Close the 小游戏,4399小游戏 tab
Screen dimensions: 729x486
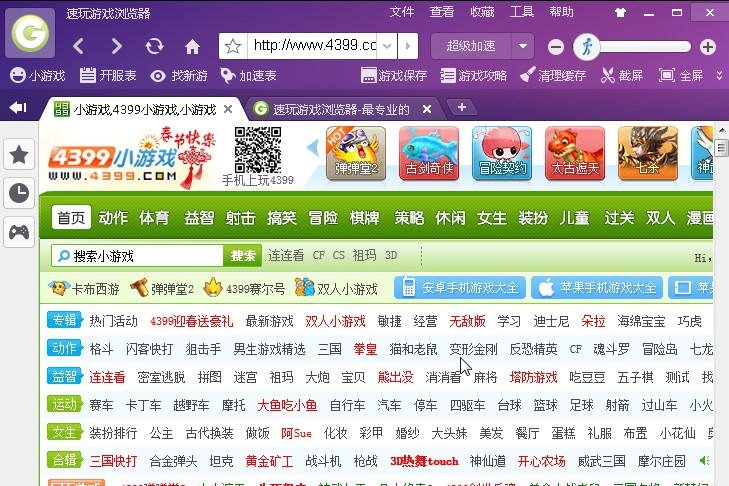(228, 109)
